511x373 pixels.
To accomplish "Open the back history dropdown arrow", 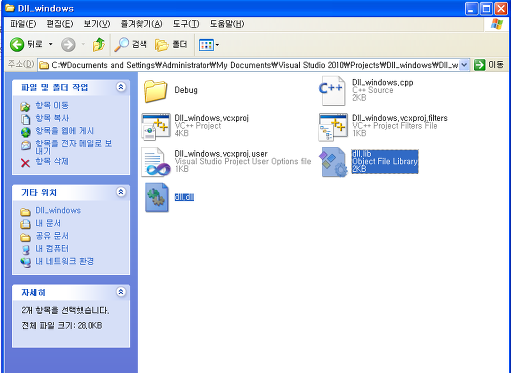I will coord(51,44).
